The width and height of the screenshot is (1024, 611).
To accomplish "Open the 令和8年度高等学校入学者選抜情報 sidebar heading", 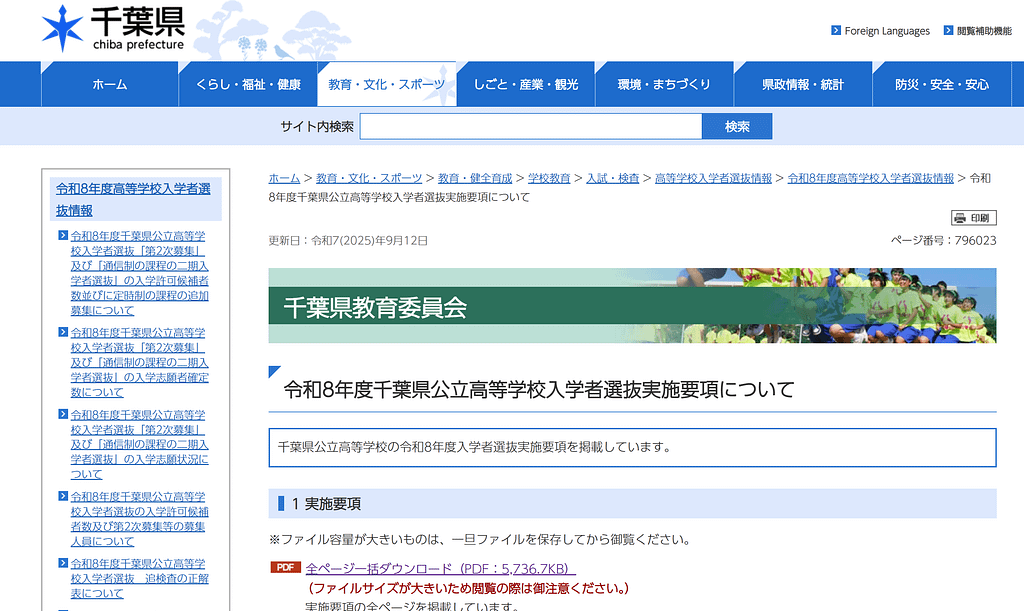I will (134, 199).
